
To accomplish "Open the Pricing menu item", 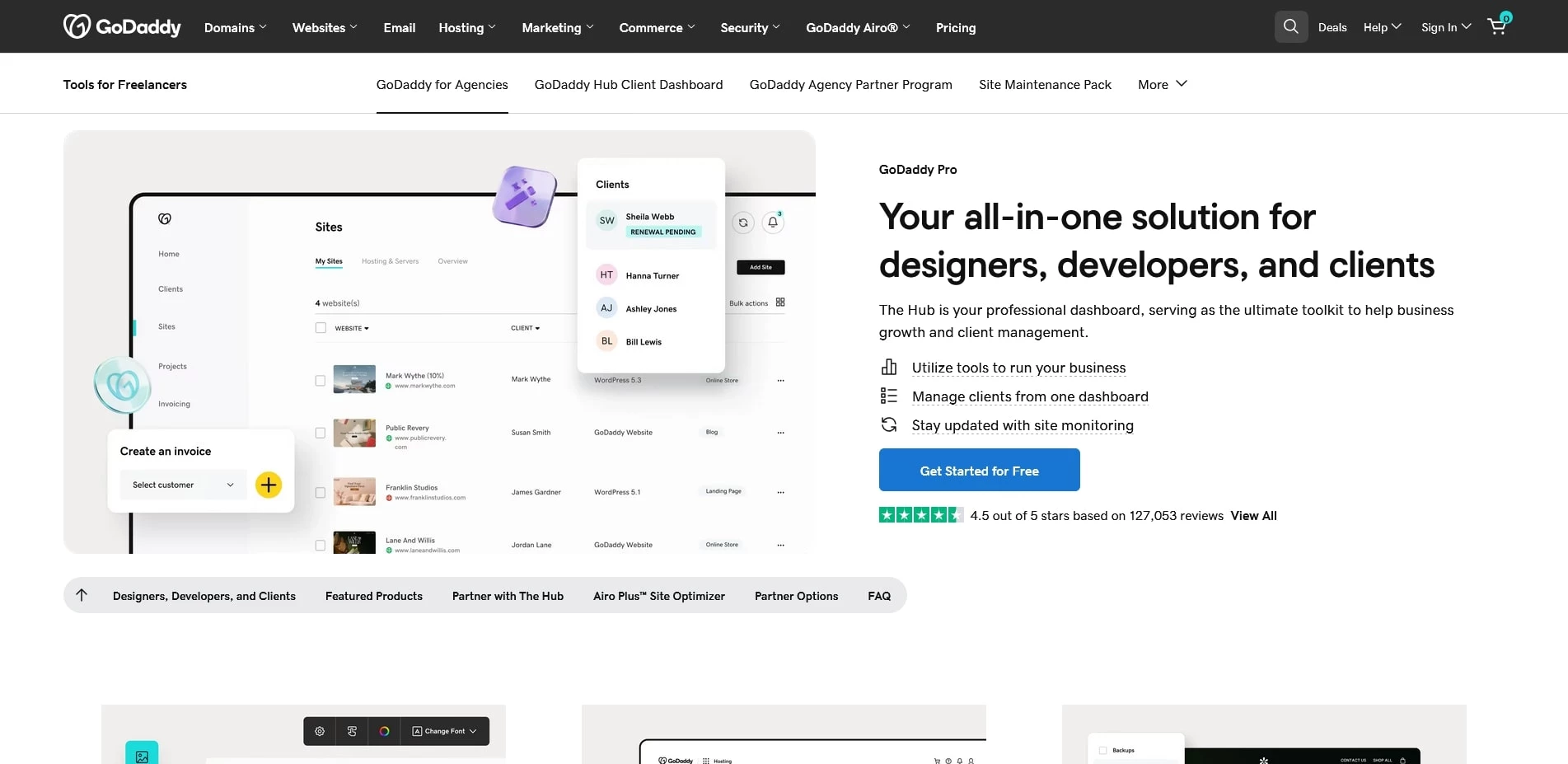I will (955, 27).
